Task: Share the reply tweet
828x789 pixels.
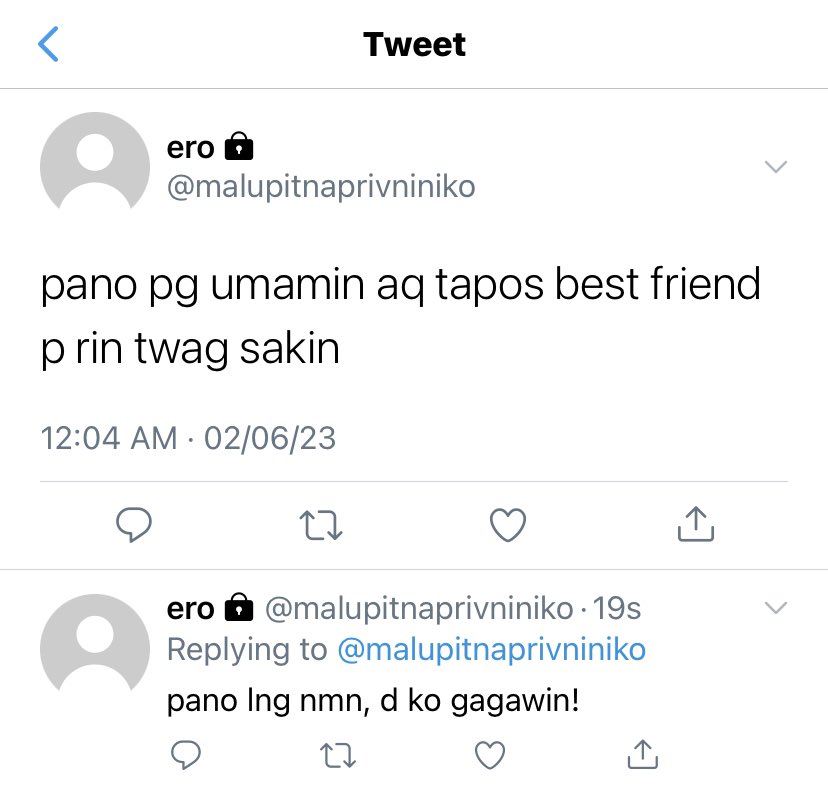Action: (643, 754)
